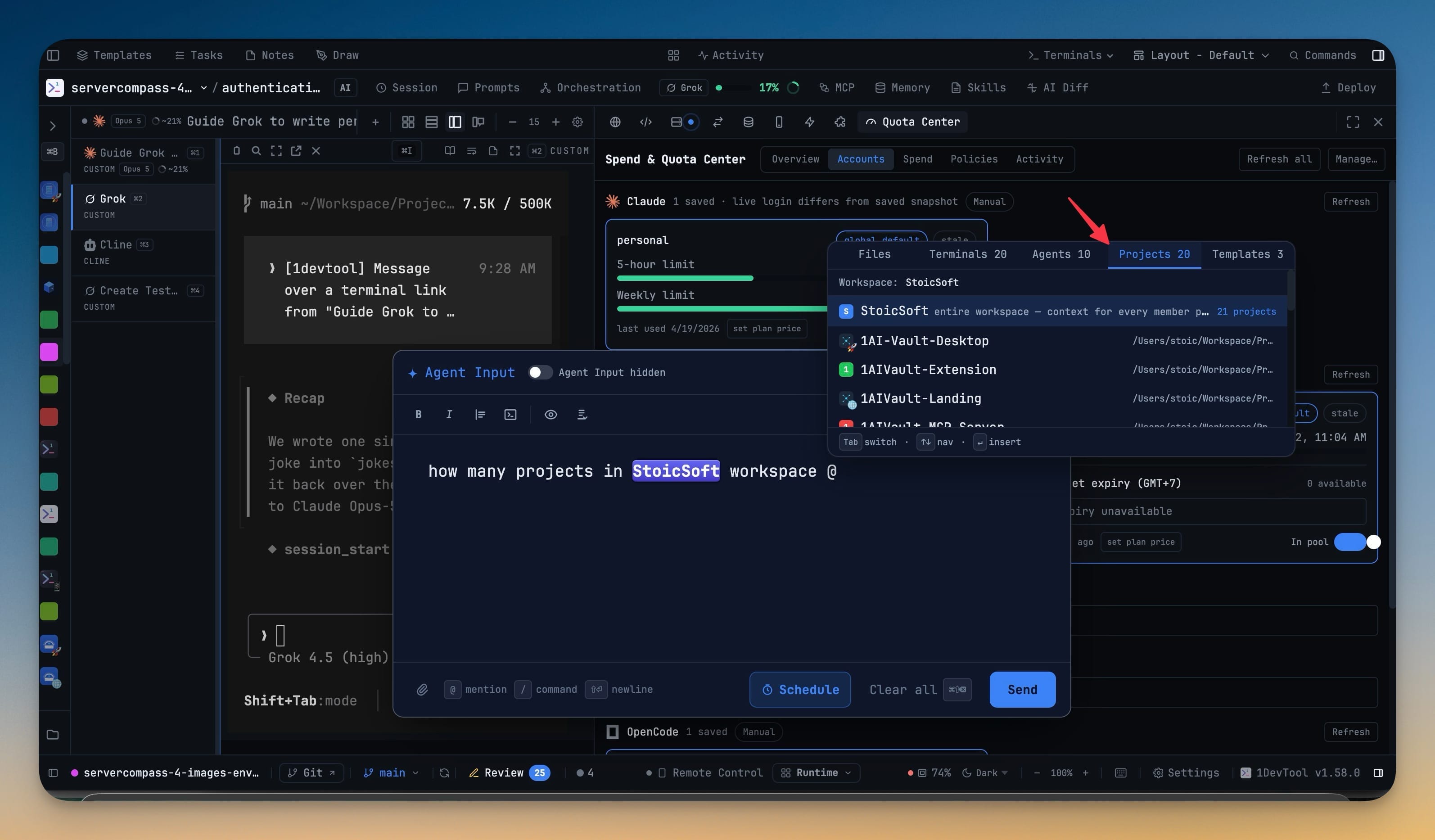Toggle preview eye icon in Agent Input
This screenshot has width=1435, height=840.
pyautogui.click(x=551, y=415)
